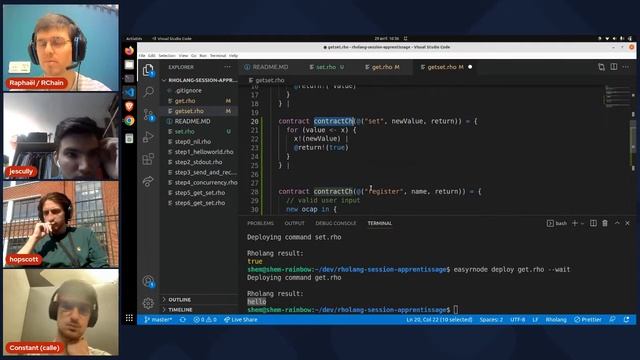Open Explorer views and more actions menu

point(227,67)
